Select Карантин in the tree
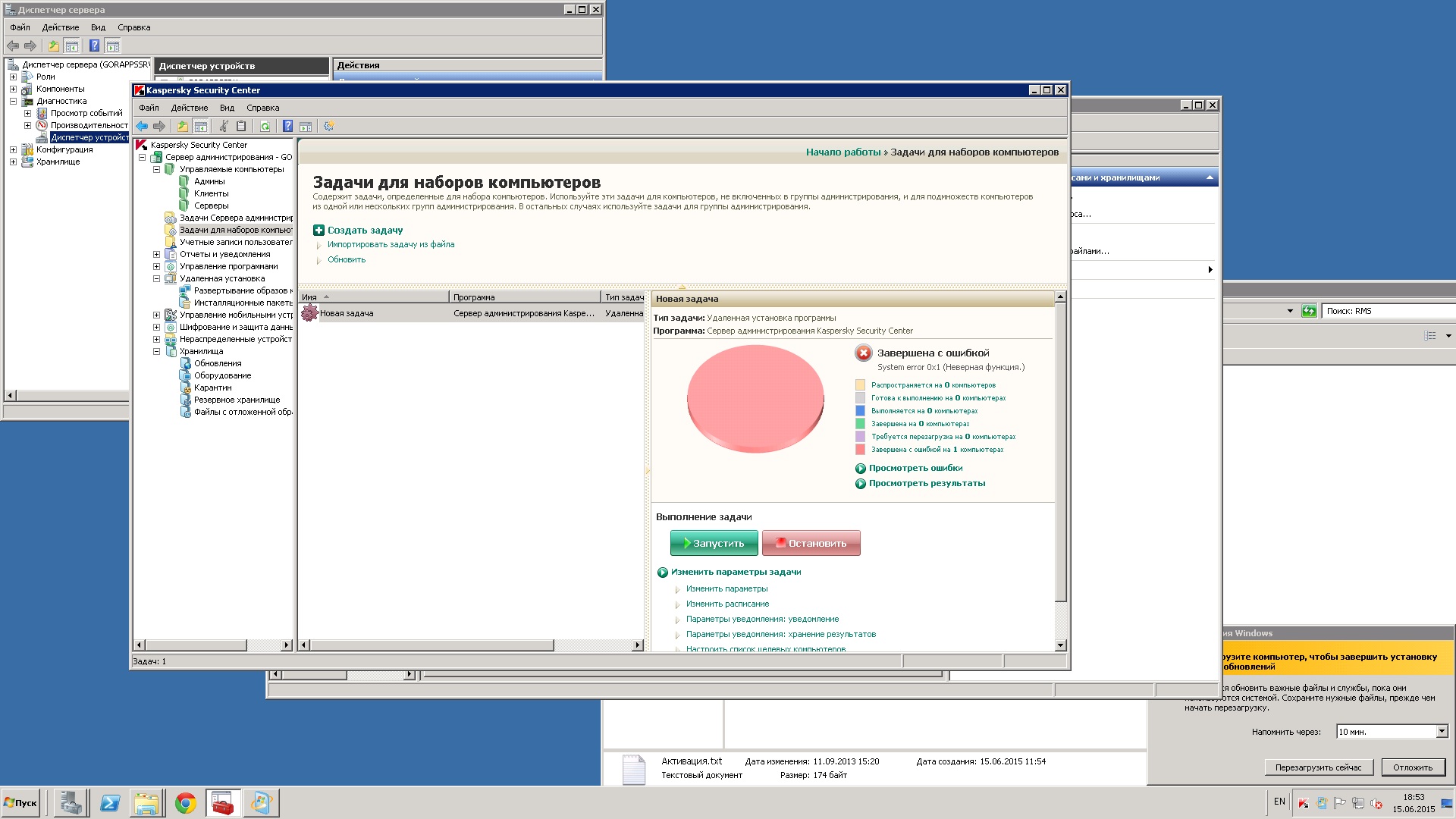Screen dimensions: 1456x819 (x=212, y=388)
